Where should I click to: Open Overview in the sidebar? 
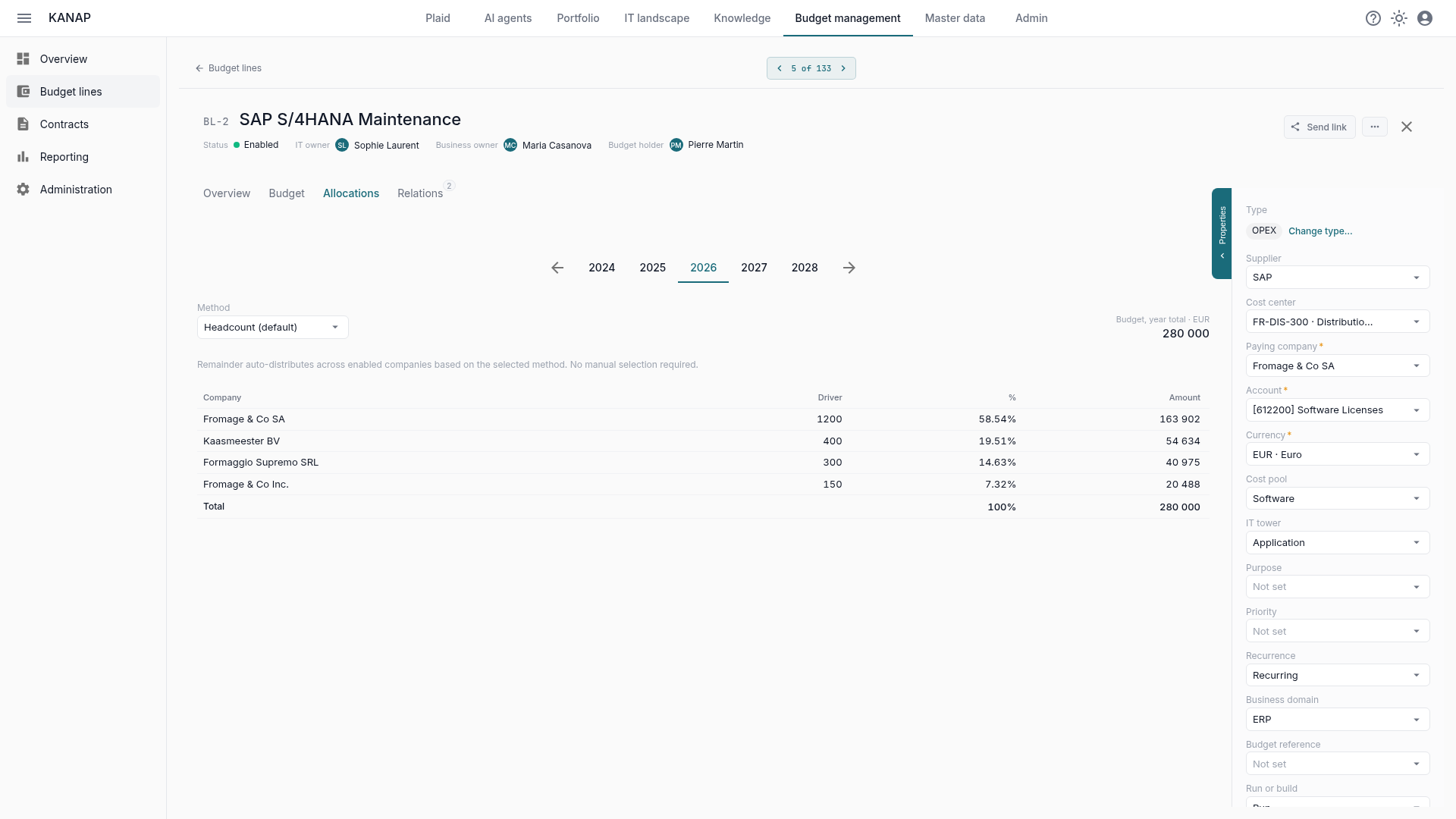(x=83, y=59)
